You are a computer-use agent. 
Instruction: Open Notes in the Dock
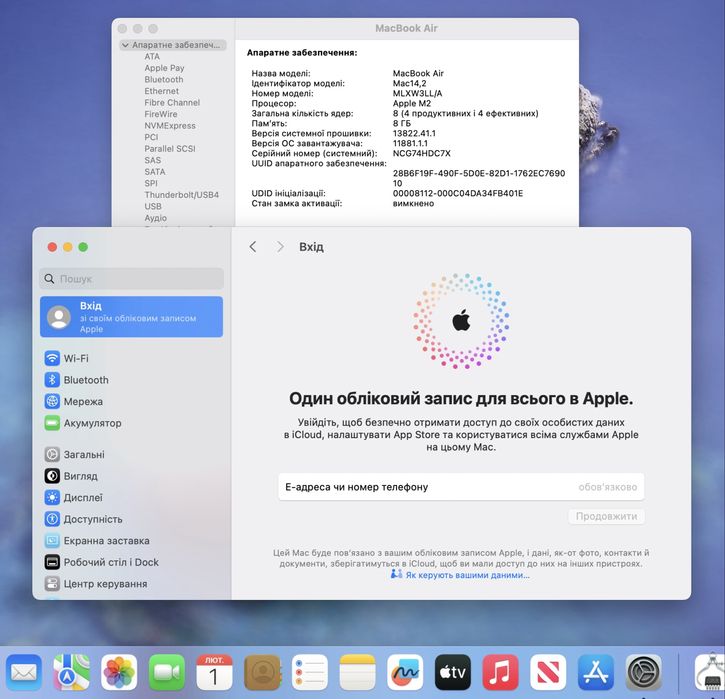357,672
